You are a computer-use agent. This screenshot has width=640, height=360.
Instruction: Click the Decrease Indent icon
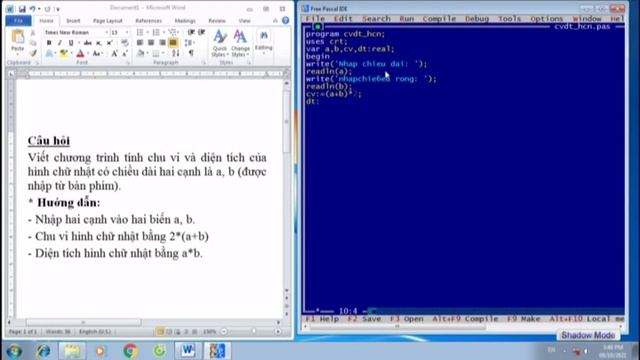click(x=191, y=32)
